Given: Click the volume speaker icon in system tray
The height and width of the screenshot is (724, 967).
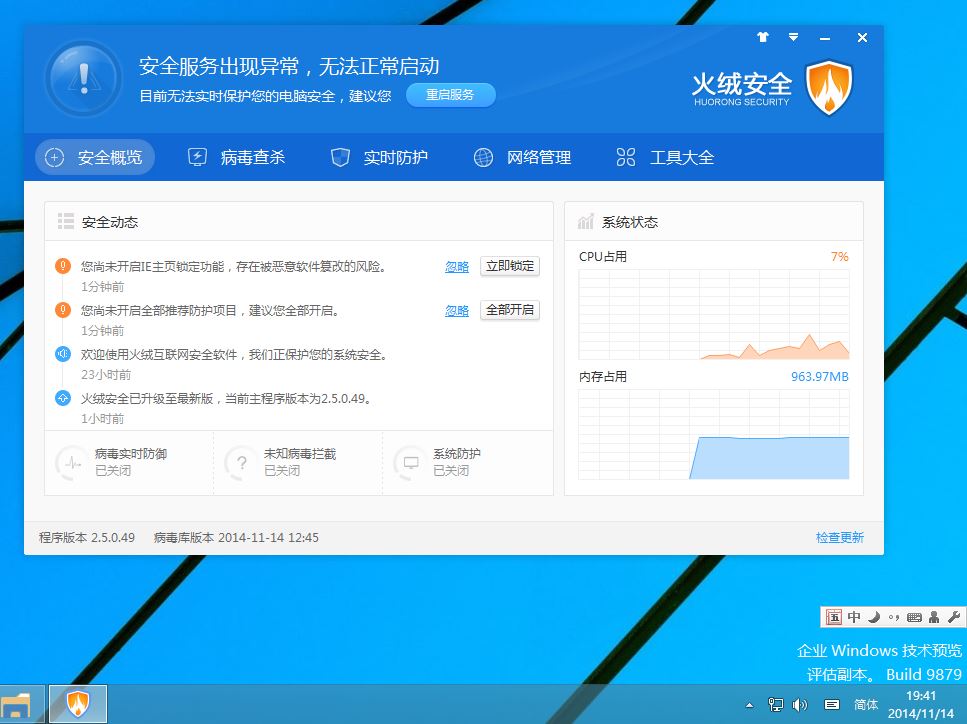Looking at the screenshot, I should tap(799, 705).
